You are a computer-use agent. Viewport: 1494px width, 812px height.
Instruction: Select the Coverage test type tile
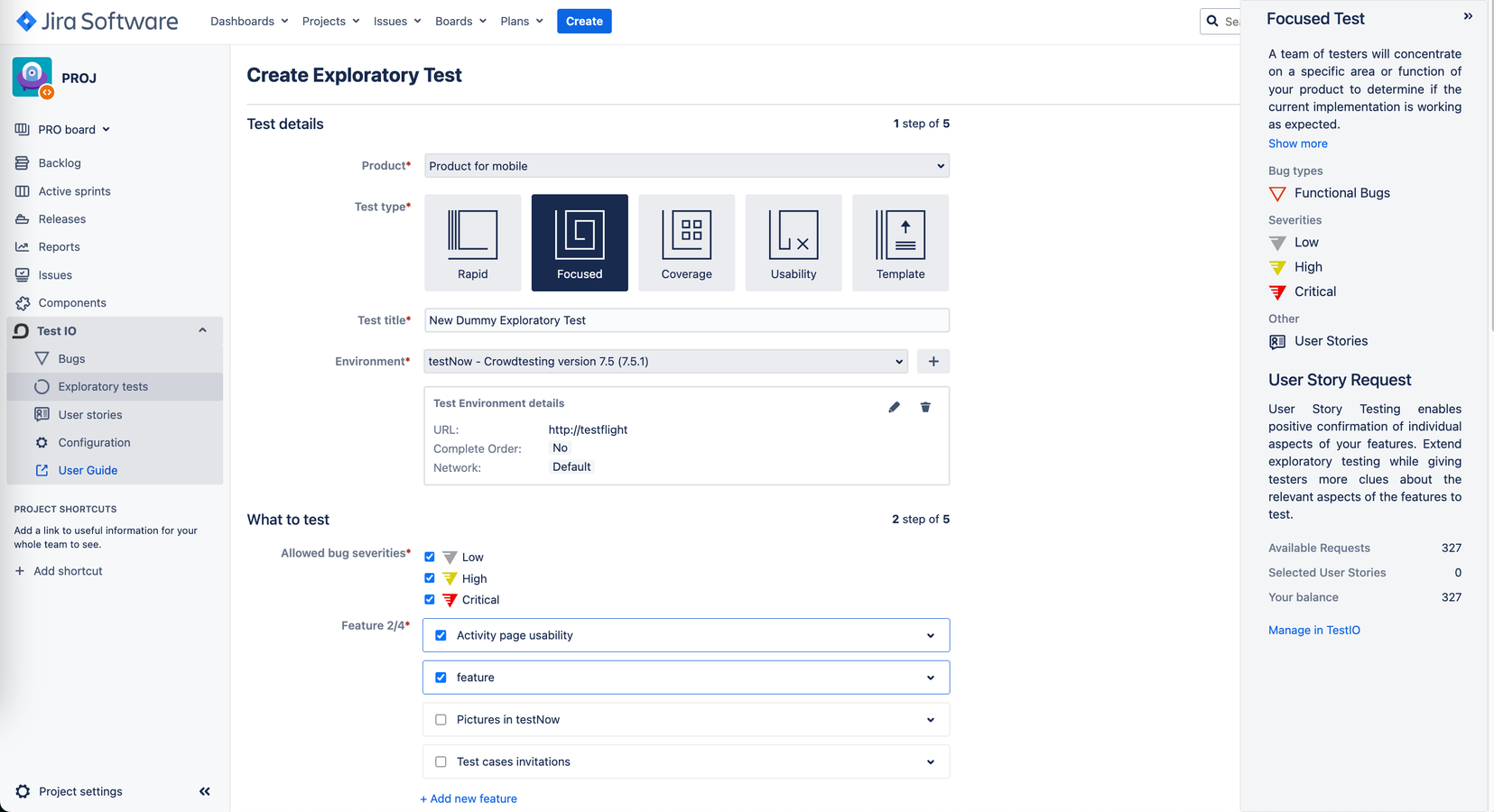[x=686, y=243]
